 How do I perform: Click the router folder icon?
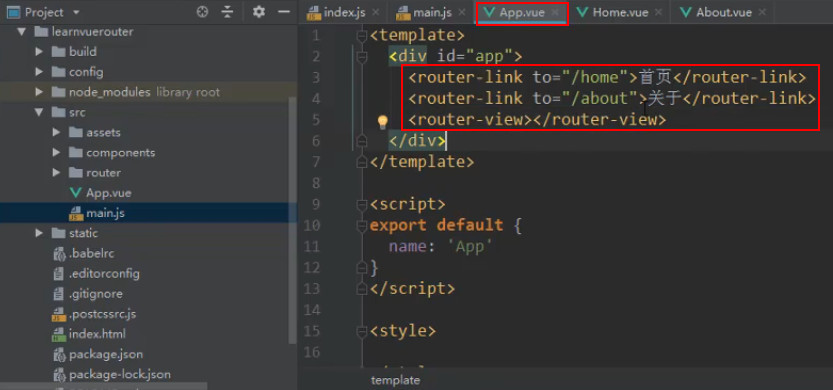coord(76,173)
